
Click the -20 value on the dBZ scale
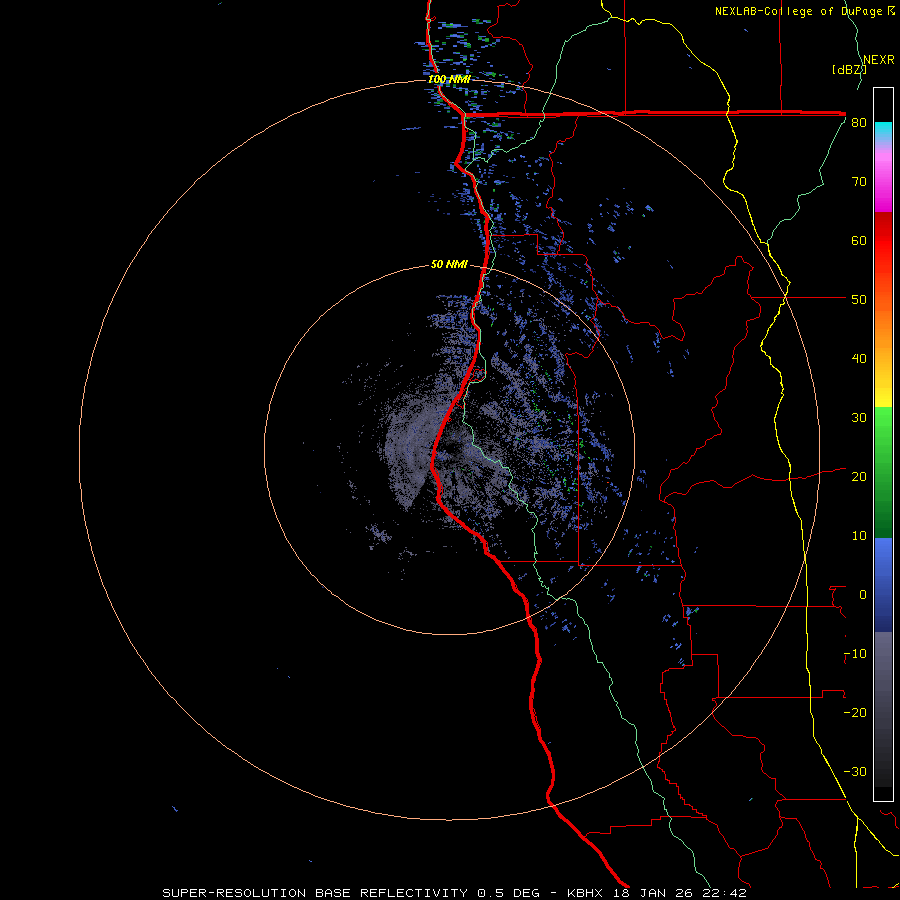tap(855, 713)
